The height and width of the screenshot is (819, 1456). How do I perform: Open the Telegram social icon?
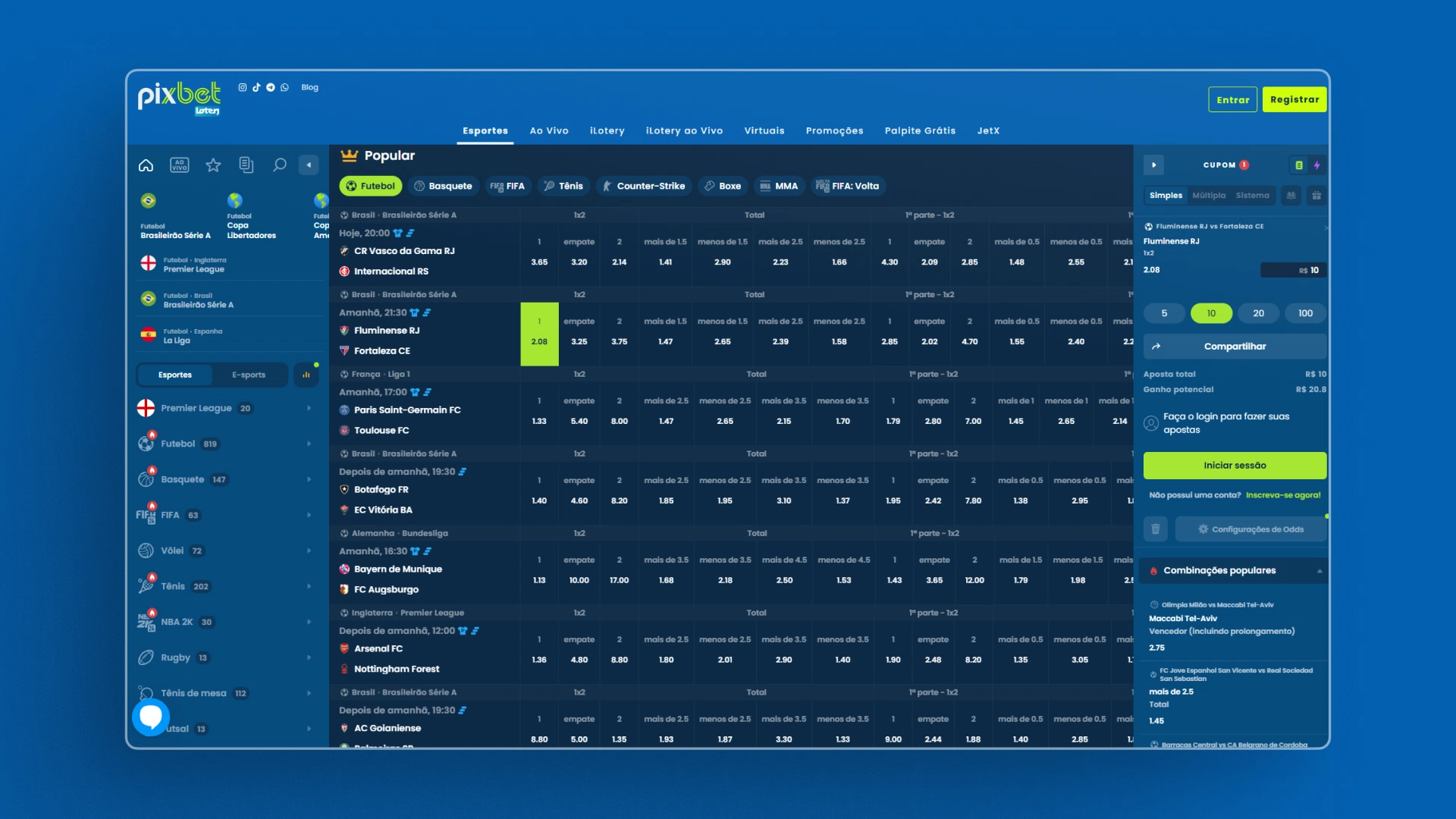click(x=271, y=87)
